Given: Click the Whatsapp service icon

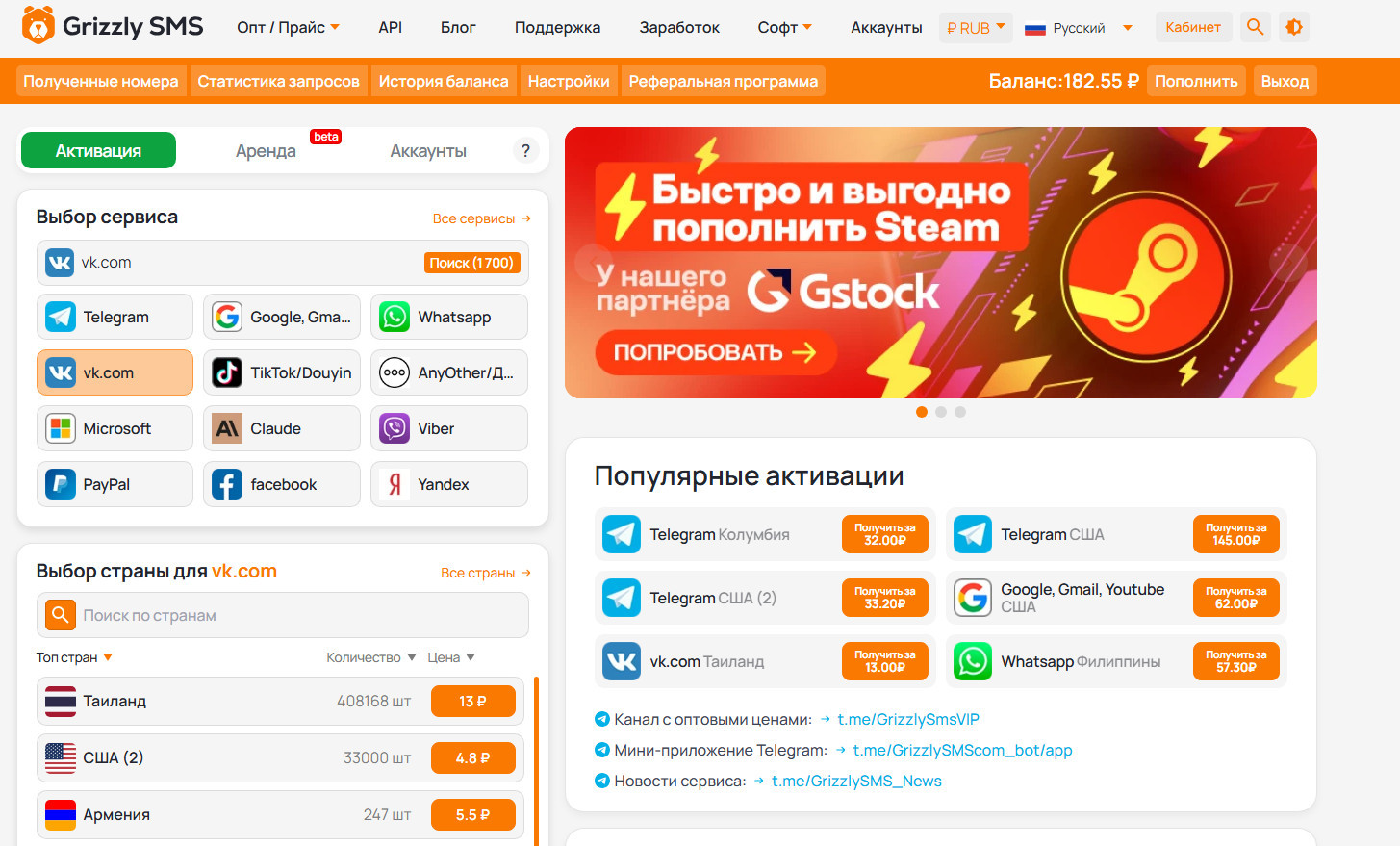Looking at the screenshot, I should pos(395,317).
